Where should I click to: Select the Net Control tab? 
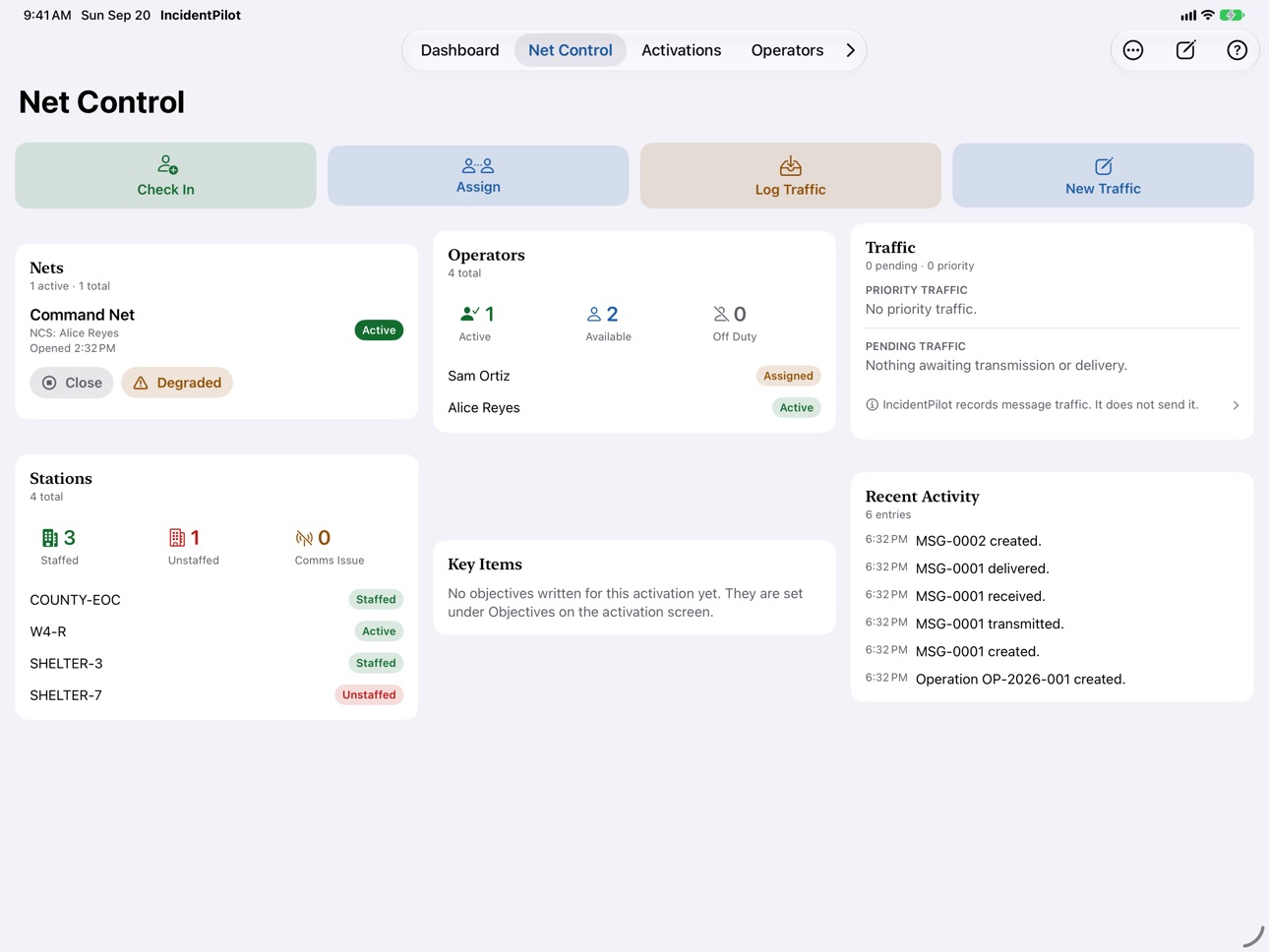click(x=570, y=50)
